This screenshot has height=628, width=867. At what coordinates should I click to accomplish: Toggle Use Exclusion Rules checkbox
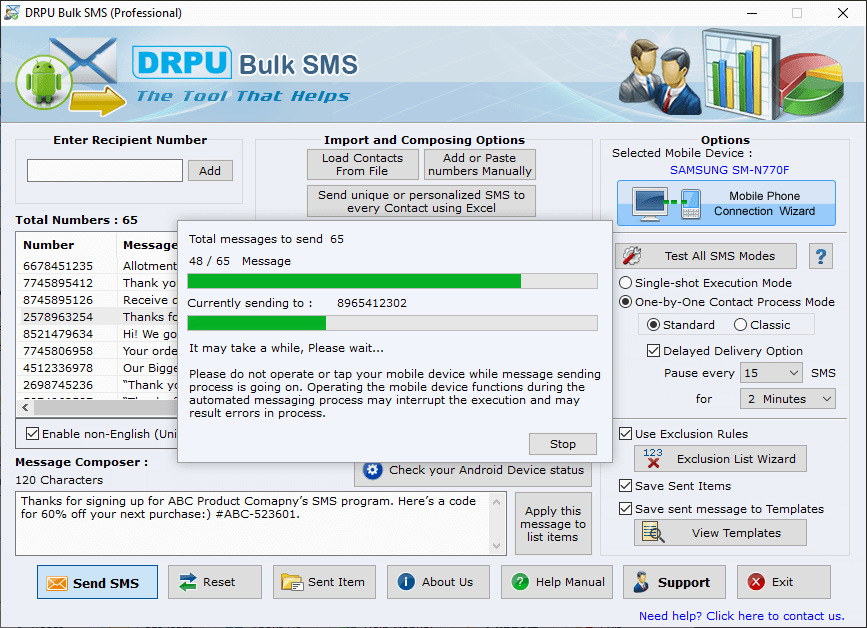625,433
